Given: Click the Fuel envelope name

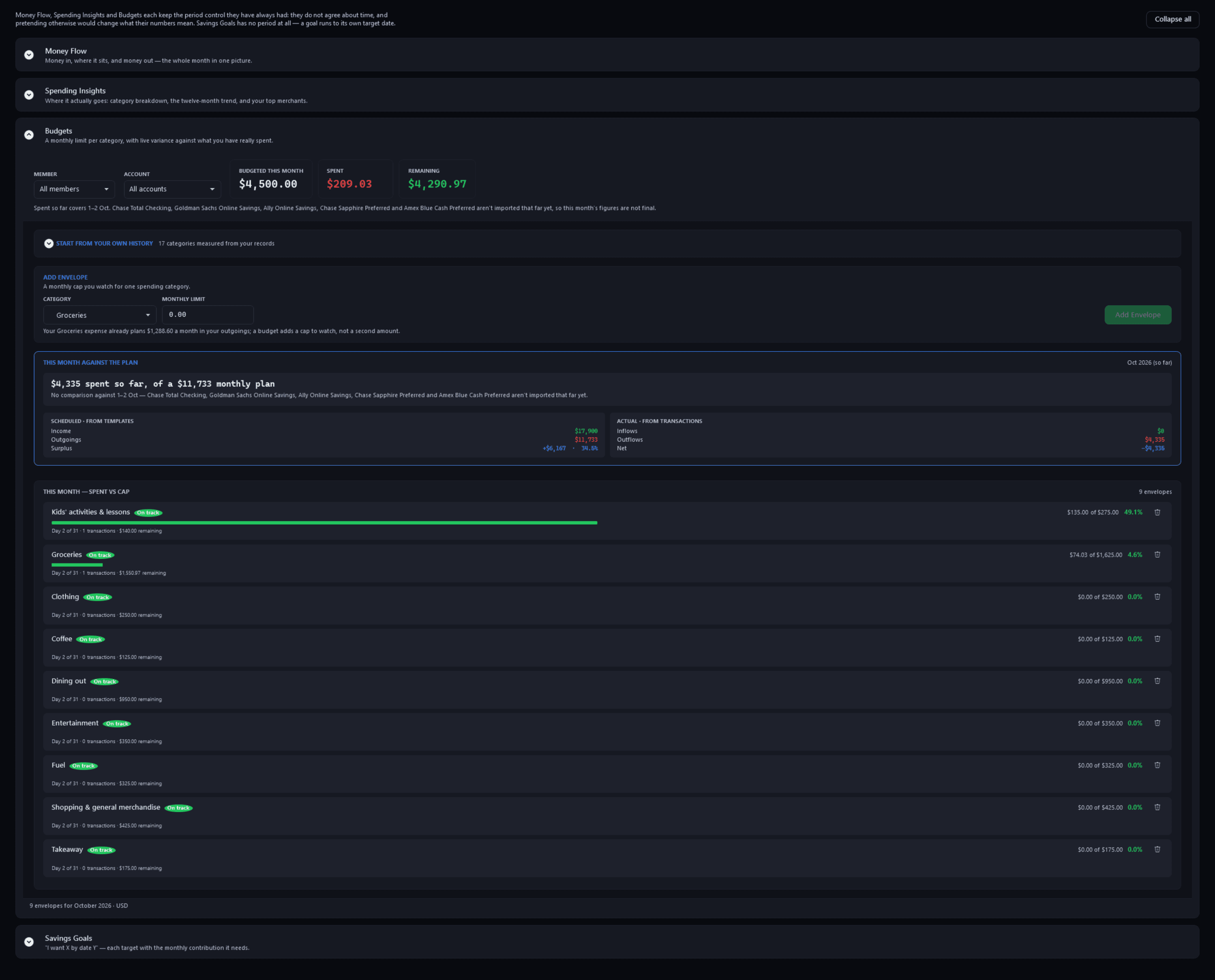Looking at the screenshot, I should [58, 765].
